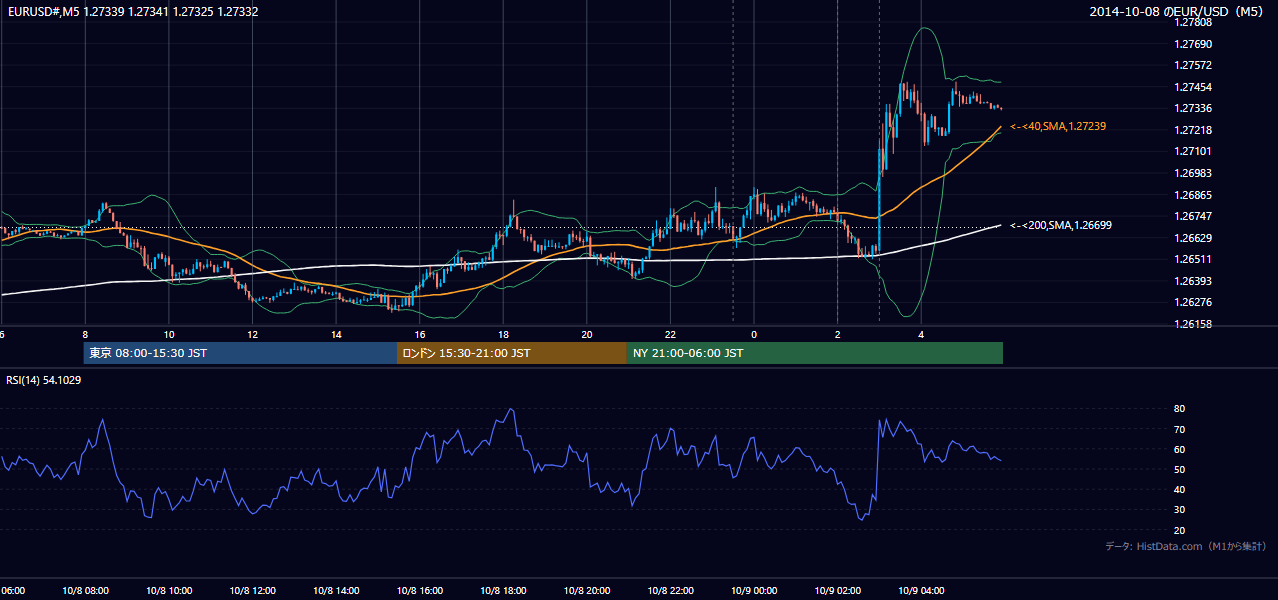Click price axis value 1.26747

(x=1194, y=216)
